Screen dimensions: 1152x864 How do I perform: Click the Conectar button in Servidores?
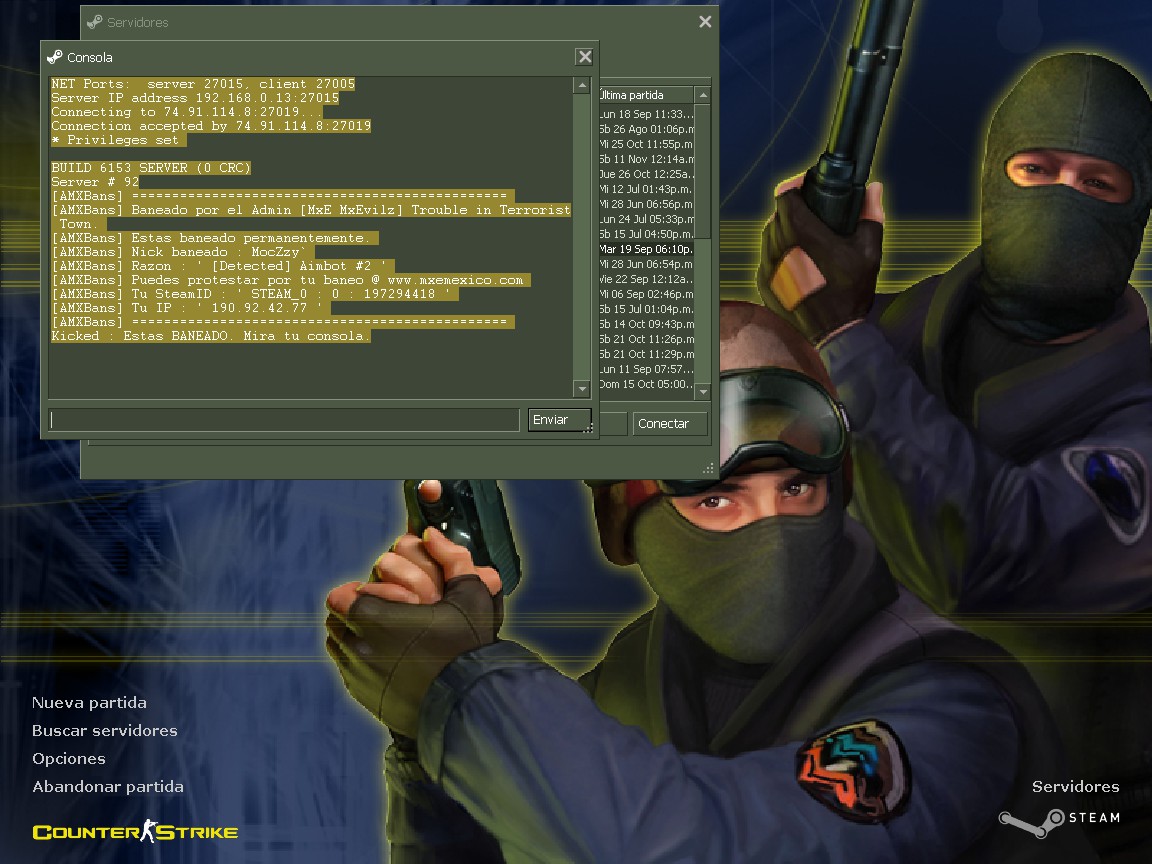click(x=670, y=423)
